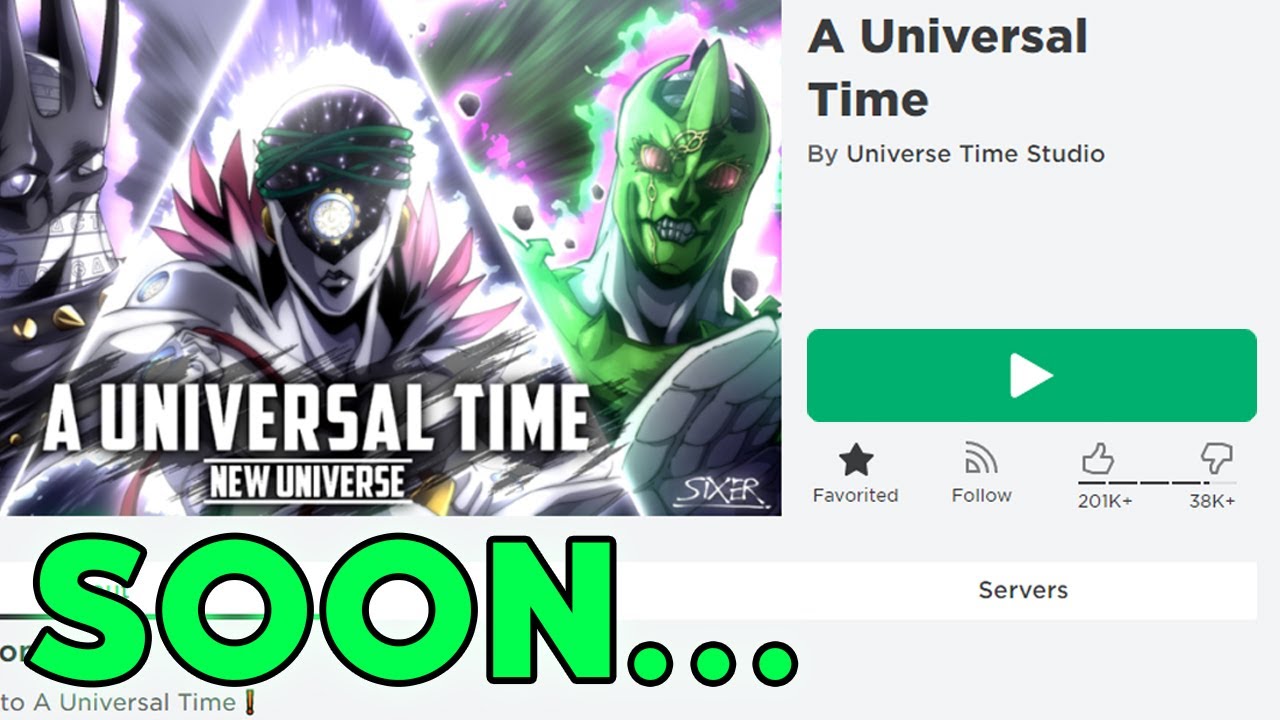The image size is (1280, 720).
Task: Click the NEW UNIVERSE banner on thumbnail
Action: 308,480
